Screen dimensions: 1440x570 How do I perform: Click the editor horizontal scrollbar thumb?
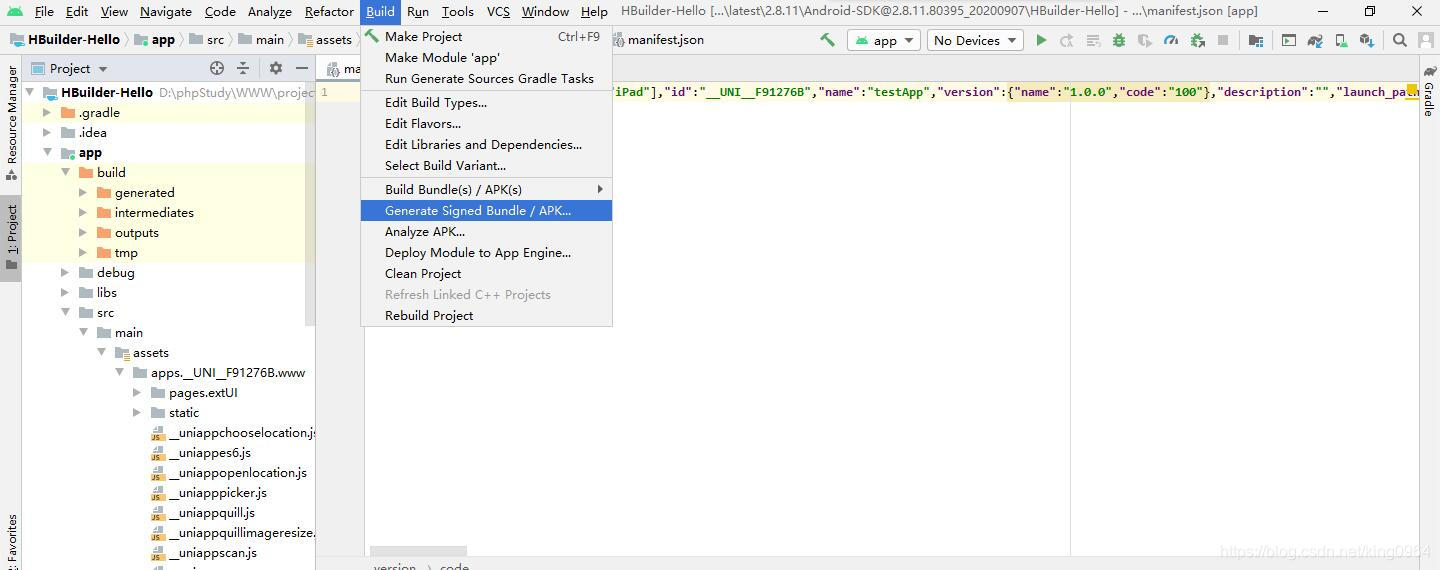click(x=418, y=551)
